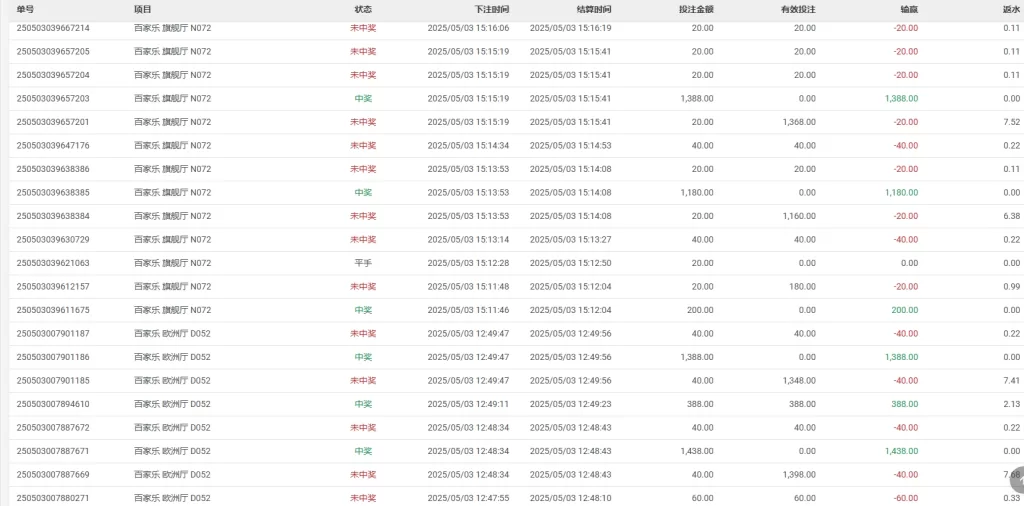Click the 输赢 column header
This screenshot has width=1024, height=506.
(909, 9)
